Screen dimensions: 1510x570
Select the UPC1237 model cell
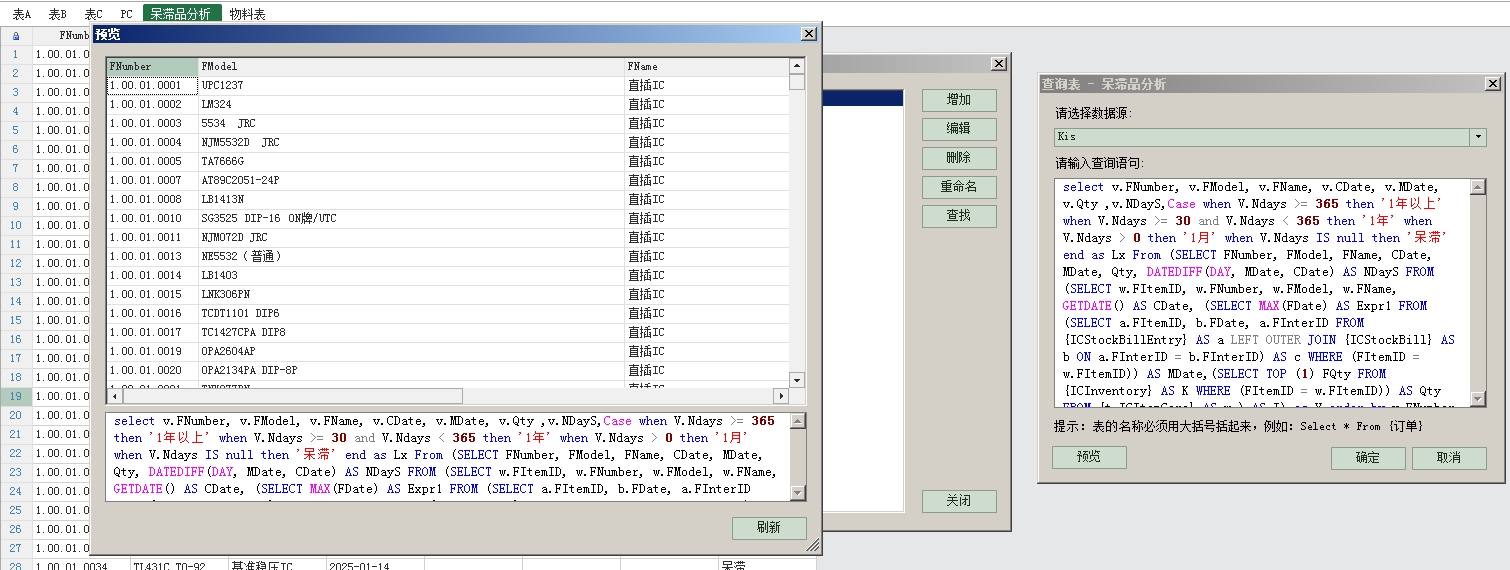tap(412, 86)
